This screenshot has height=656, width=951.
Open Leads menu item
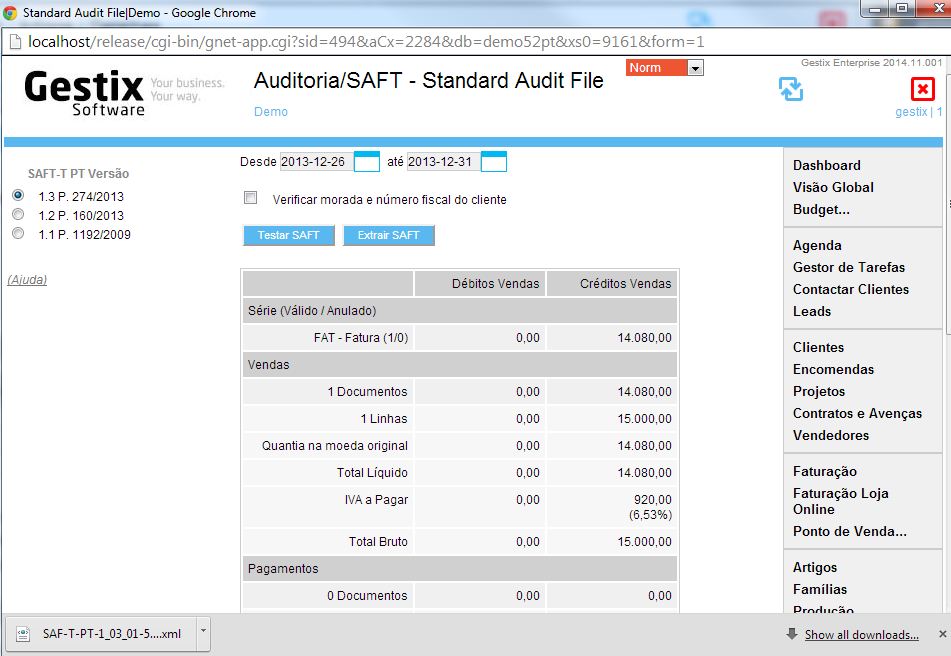(x=812, y=311)
